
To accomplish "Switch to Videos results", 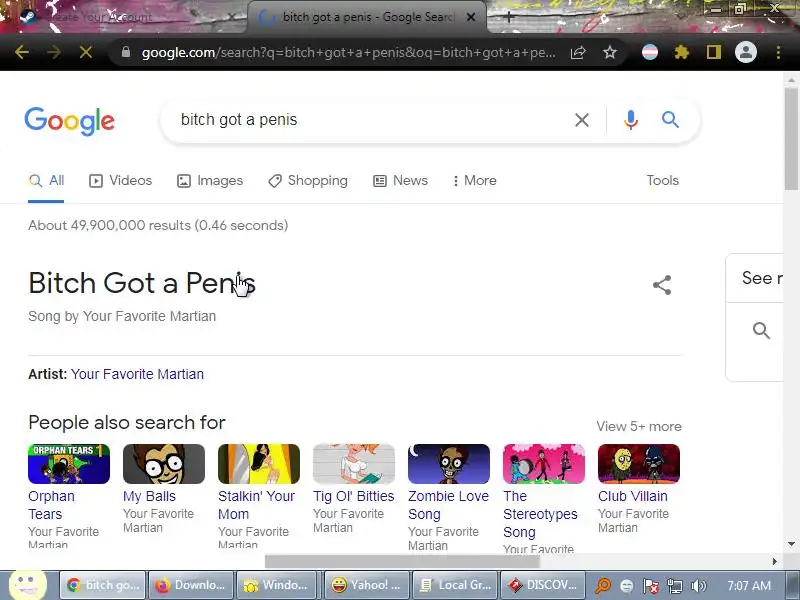I will point(120,181).
